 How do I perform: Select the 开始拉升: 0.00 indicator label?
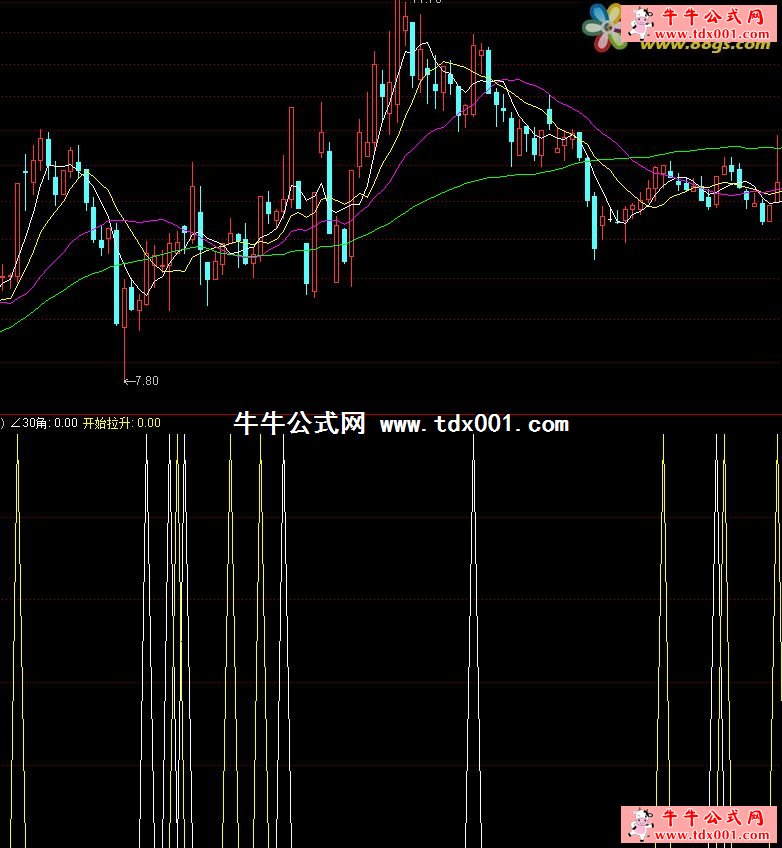pos(122,423)
